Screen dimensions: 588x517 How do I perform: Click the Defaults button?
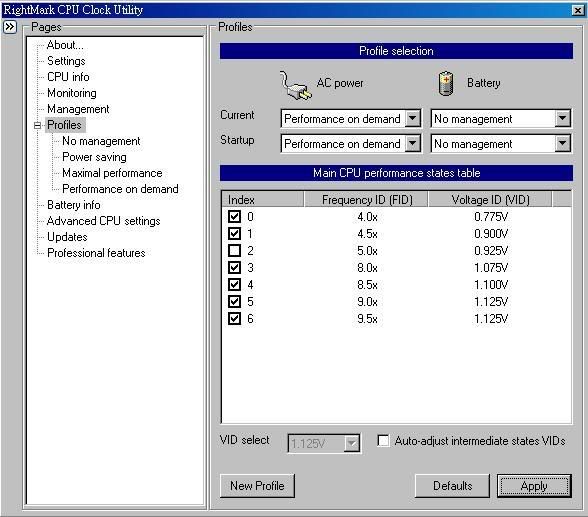click(452, 486)
